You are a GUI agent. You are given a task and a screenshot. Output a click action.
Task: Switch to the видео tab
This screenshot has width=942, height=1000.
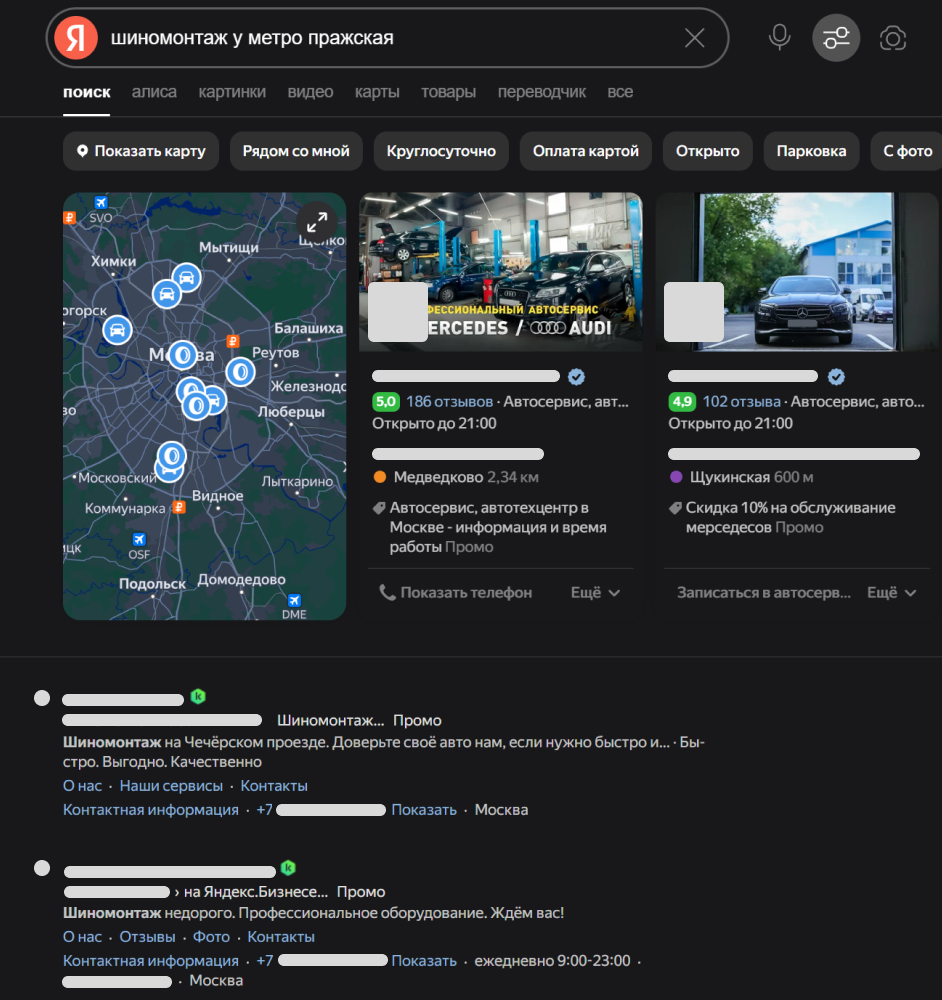point(310,91)
